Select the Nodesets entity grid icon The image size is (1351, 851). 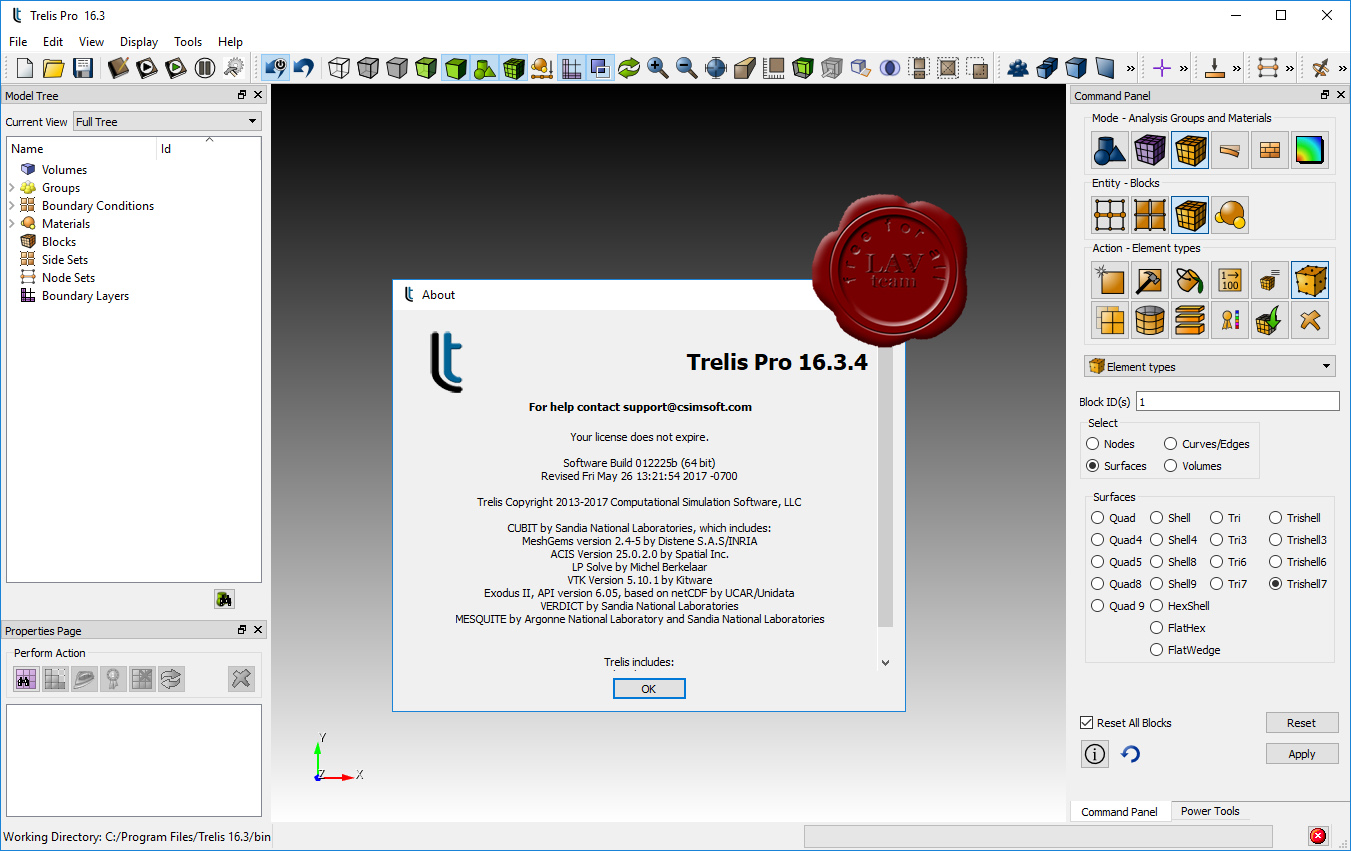(x=1110, y=215)
